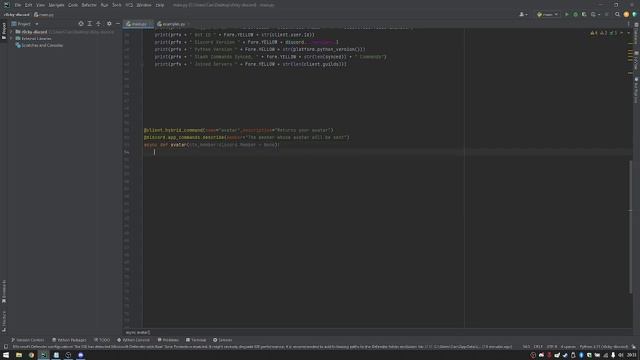Screen dimensions: 640x360
Task: Open the Services tool window
Action: tap(222, 340)
